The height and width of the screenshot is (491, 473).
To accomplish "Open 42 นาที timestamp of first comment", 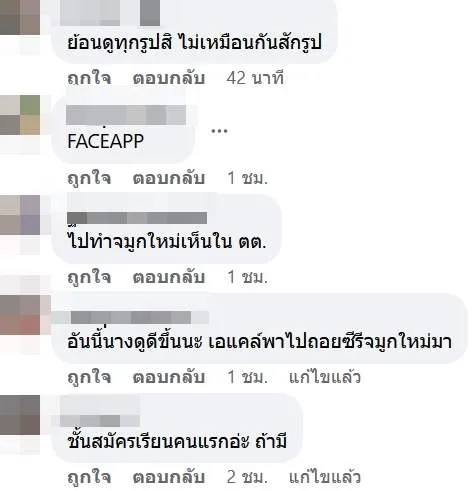I will tap(255, 78).
